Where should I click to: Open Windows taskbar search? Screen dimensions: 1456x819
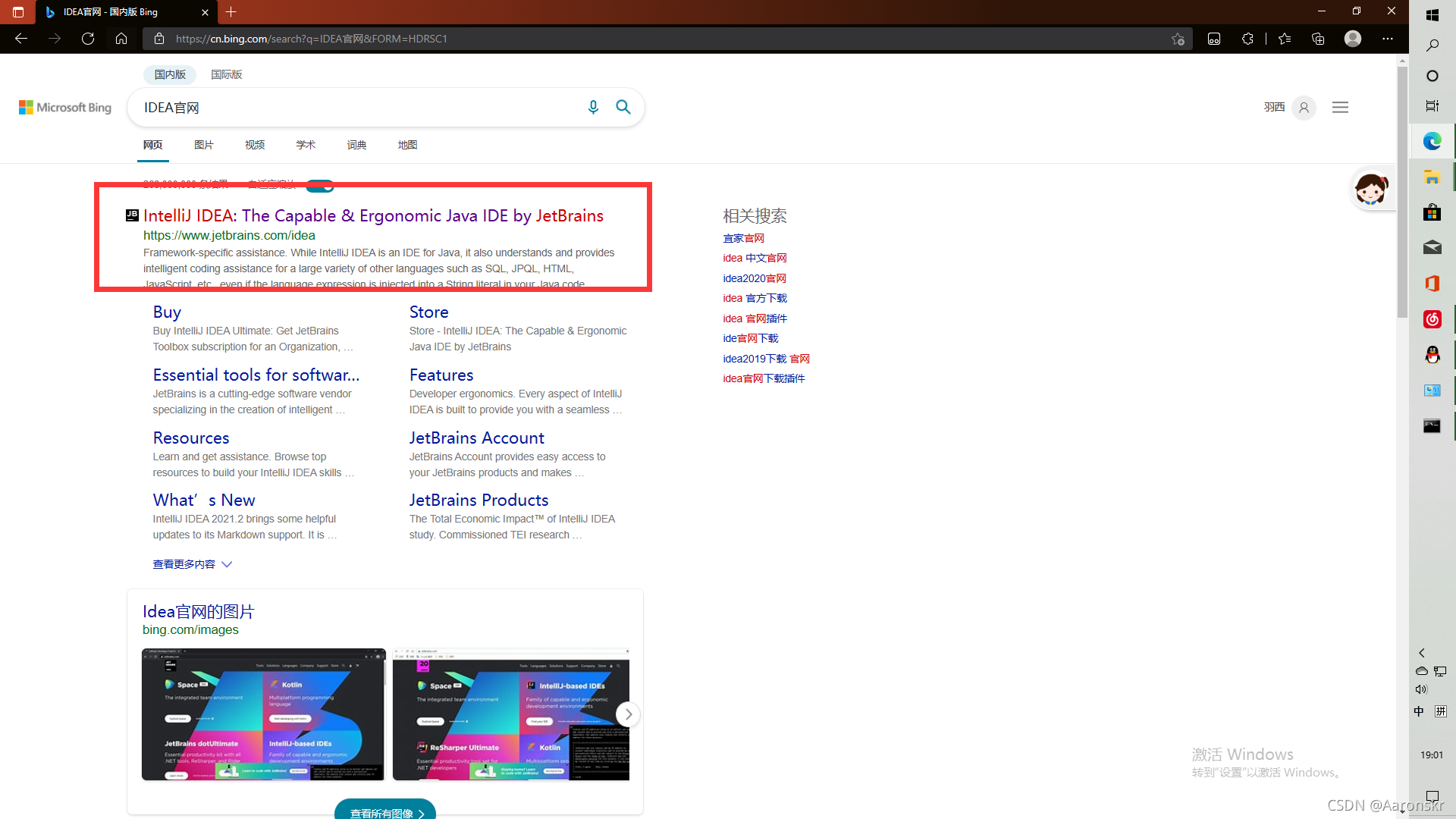pyautogui.click(x=1432, y=45)
